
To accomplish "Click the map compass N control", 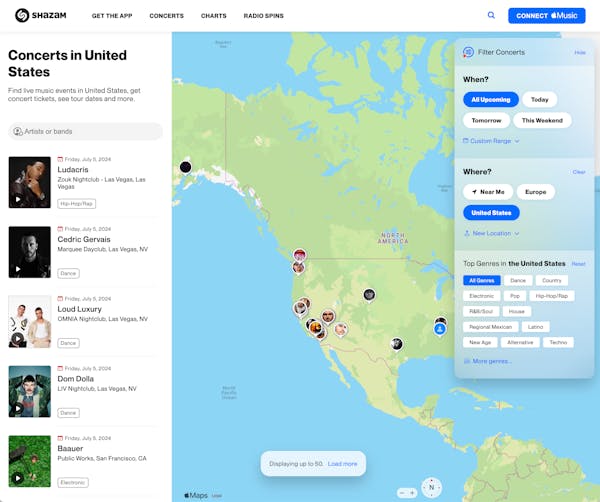I will click(x=431, y=487).
